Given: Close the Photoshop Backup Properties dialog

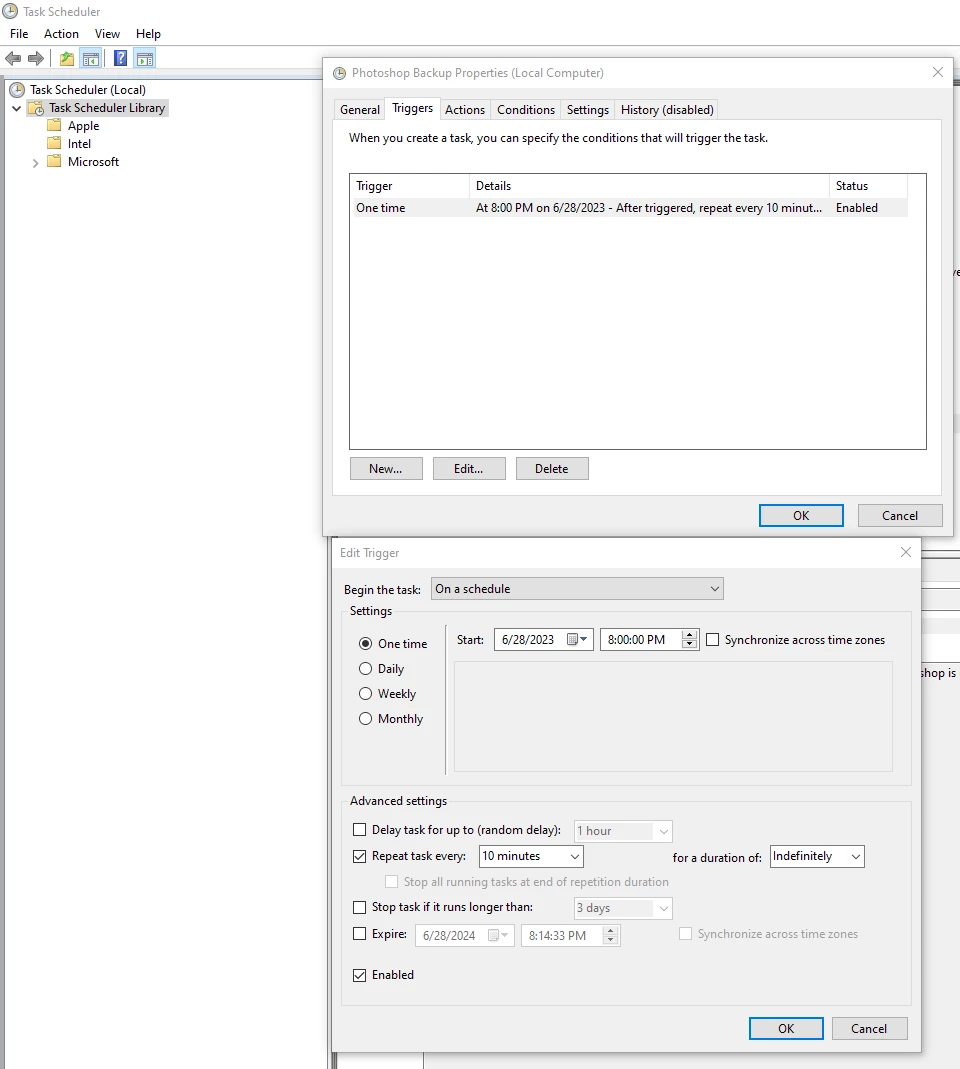Looking at the screenshot, I should click(938, 72).
